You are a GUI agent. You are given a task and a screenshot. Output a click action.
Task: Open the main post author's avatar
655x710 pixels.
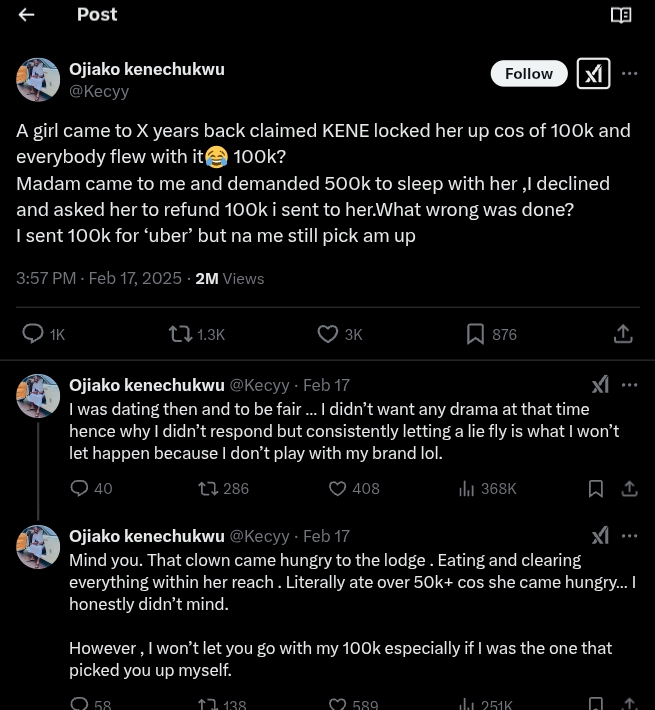coord(38,80)
